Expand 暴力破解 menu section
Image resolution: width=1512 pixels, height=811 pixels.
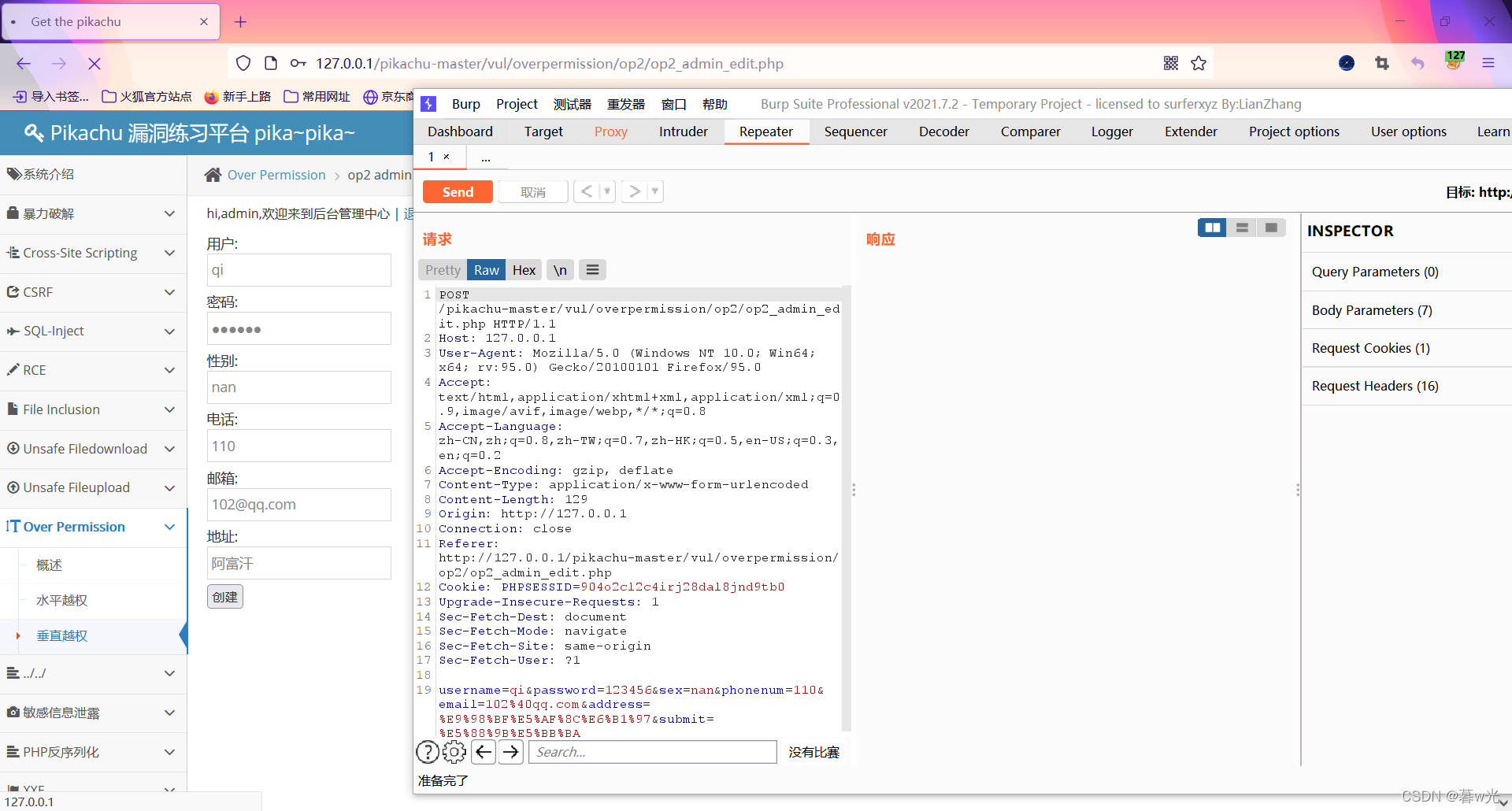[93, 213]
